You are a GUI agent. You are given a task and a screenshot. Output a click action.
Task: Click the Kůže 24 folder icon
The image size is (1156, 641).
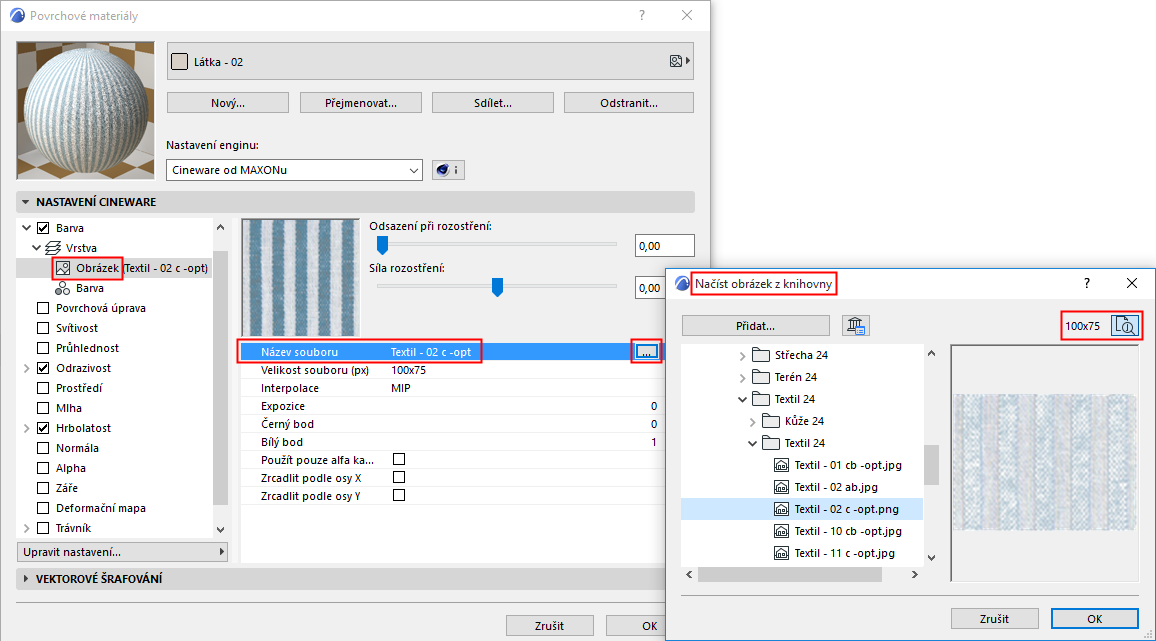tap(771, 420)
